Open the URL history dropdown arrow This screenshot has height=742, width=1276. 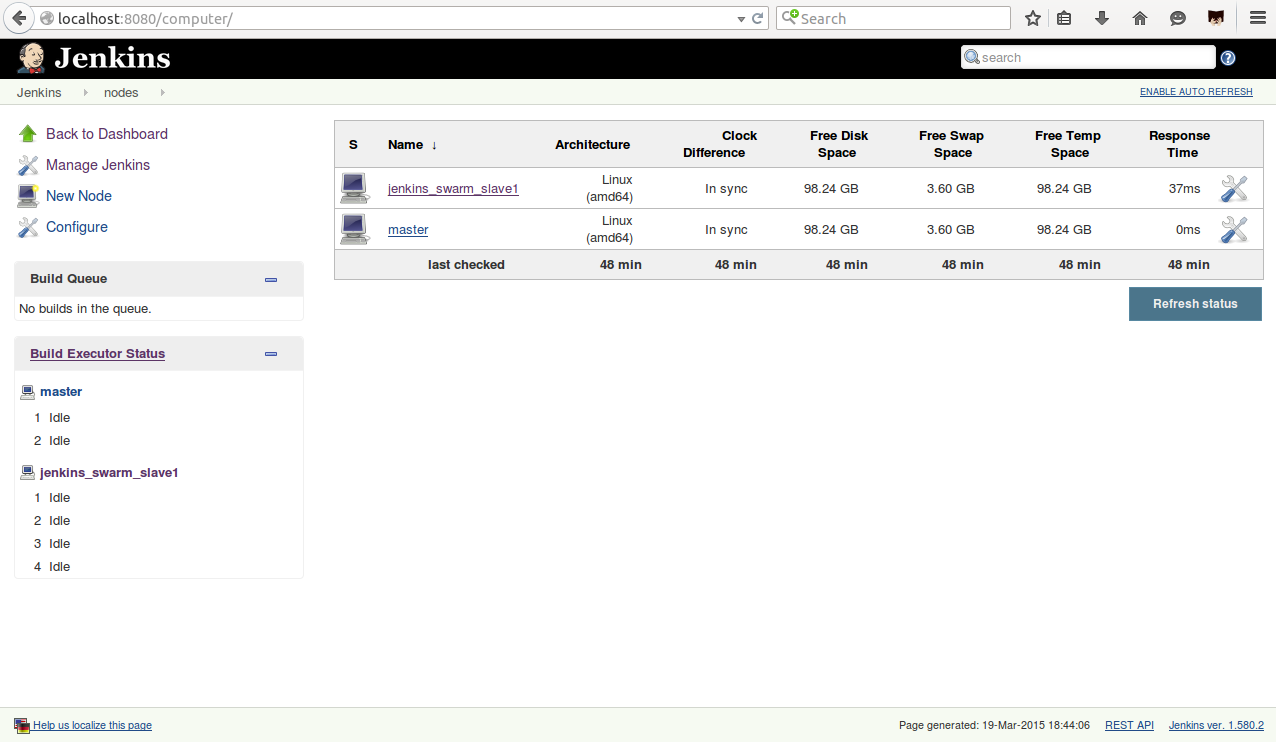pos(741,18)
